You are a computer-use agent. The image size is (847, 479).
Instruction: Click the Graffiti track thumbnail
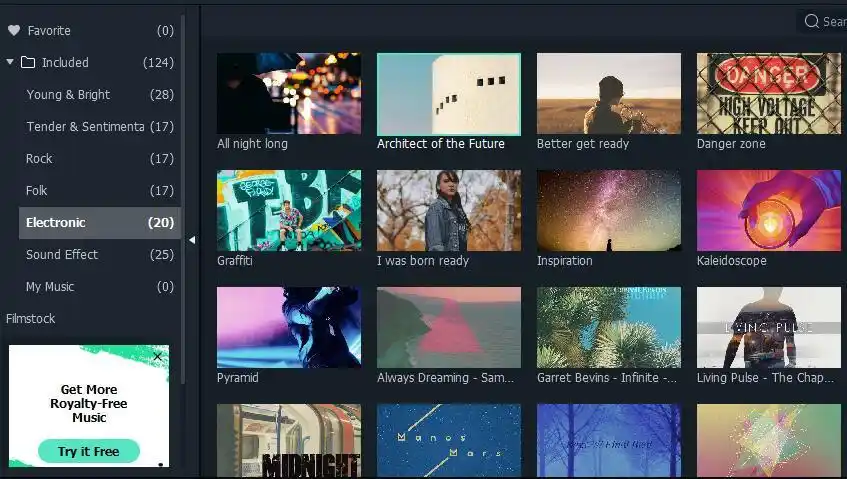click(289, 210)
